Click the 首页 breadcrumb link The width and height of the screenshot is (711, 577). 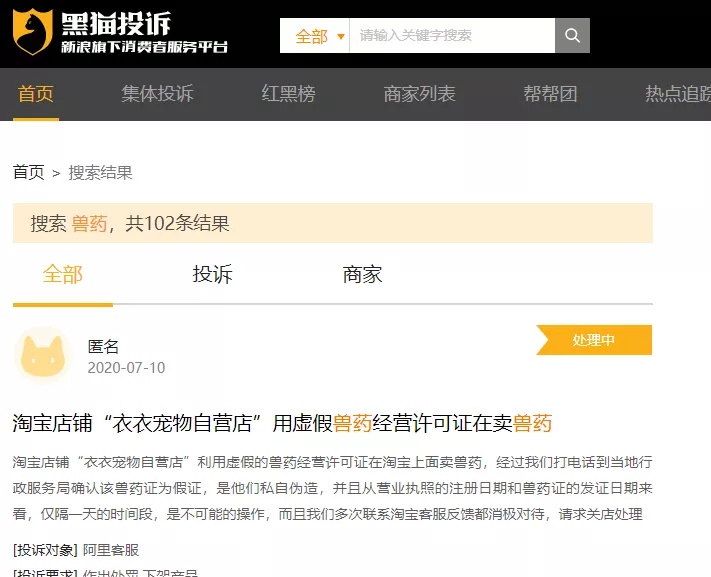pos(29,173)
